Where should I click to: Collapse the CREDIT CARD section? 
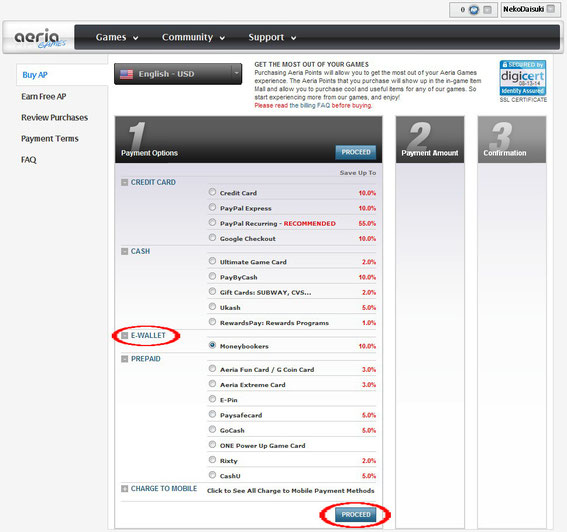click(124, 182)
